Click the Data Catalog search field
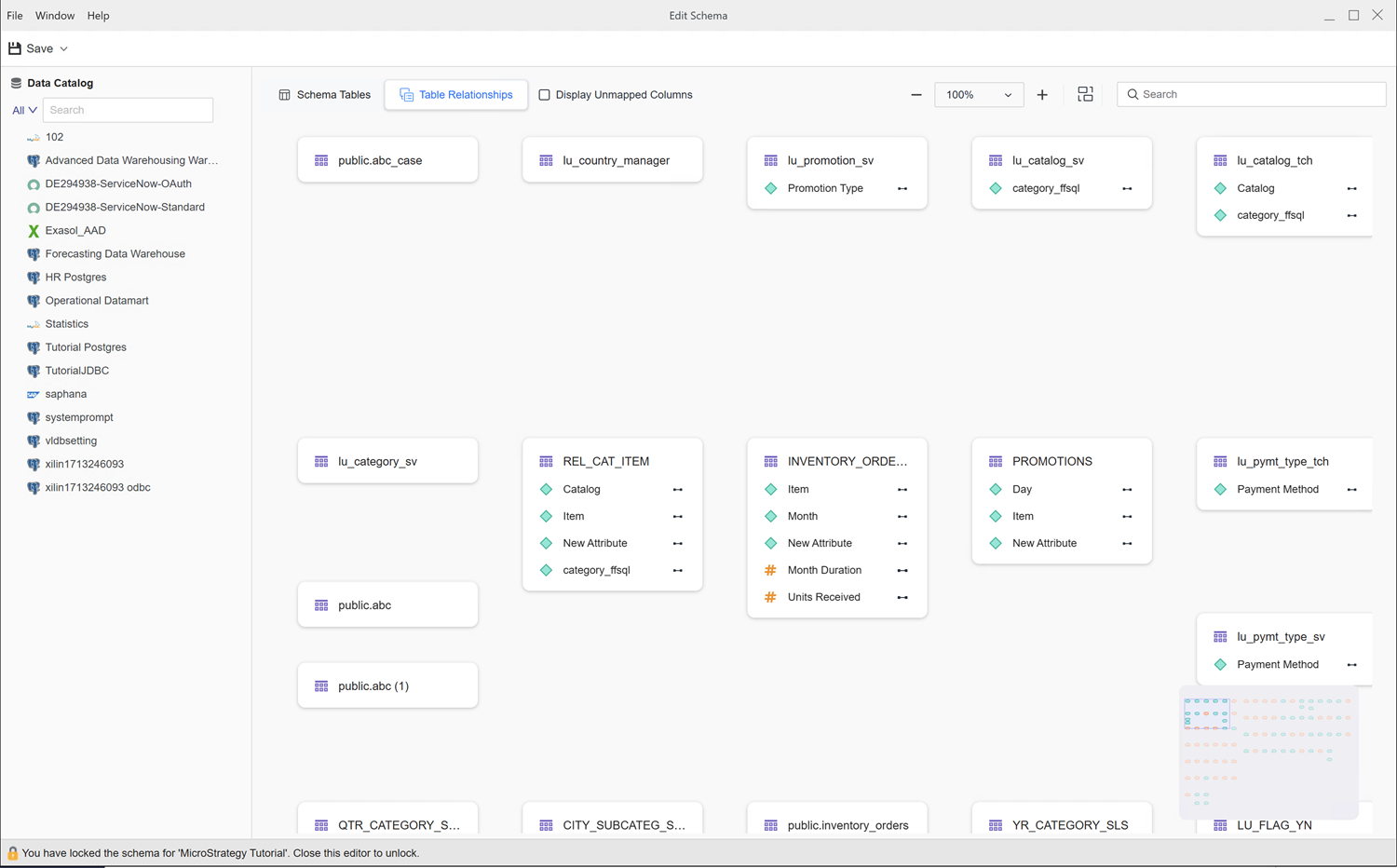This screenshot has width=1397, height=868. (x=128, y=111)
